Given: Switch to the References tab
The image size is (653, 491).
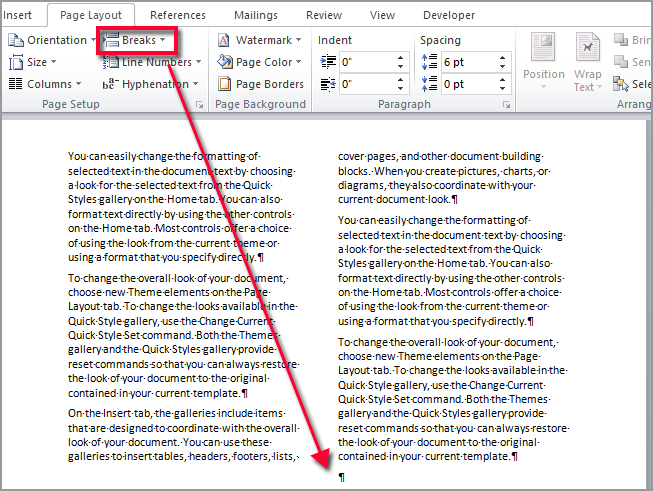Looking at the screenshot, I should 178,15.
